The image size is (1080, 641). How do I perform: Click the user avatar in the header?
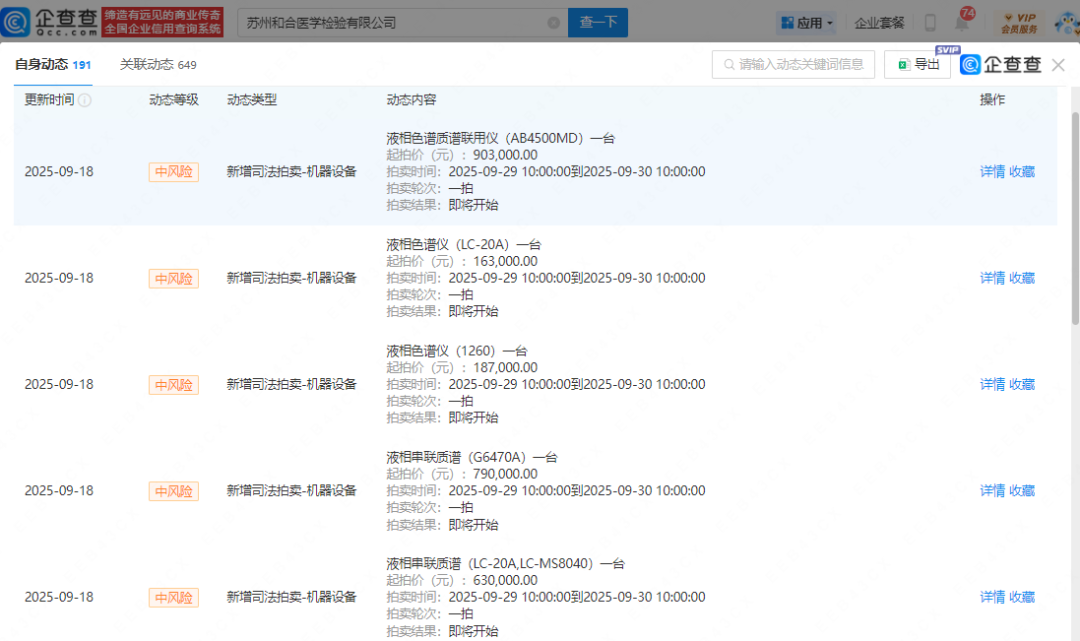1067,23
